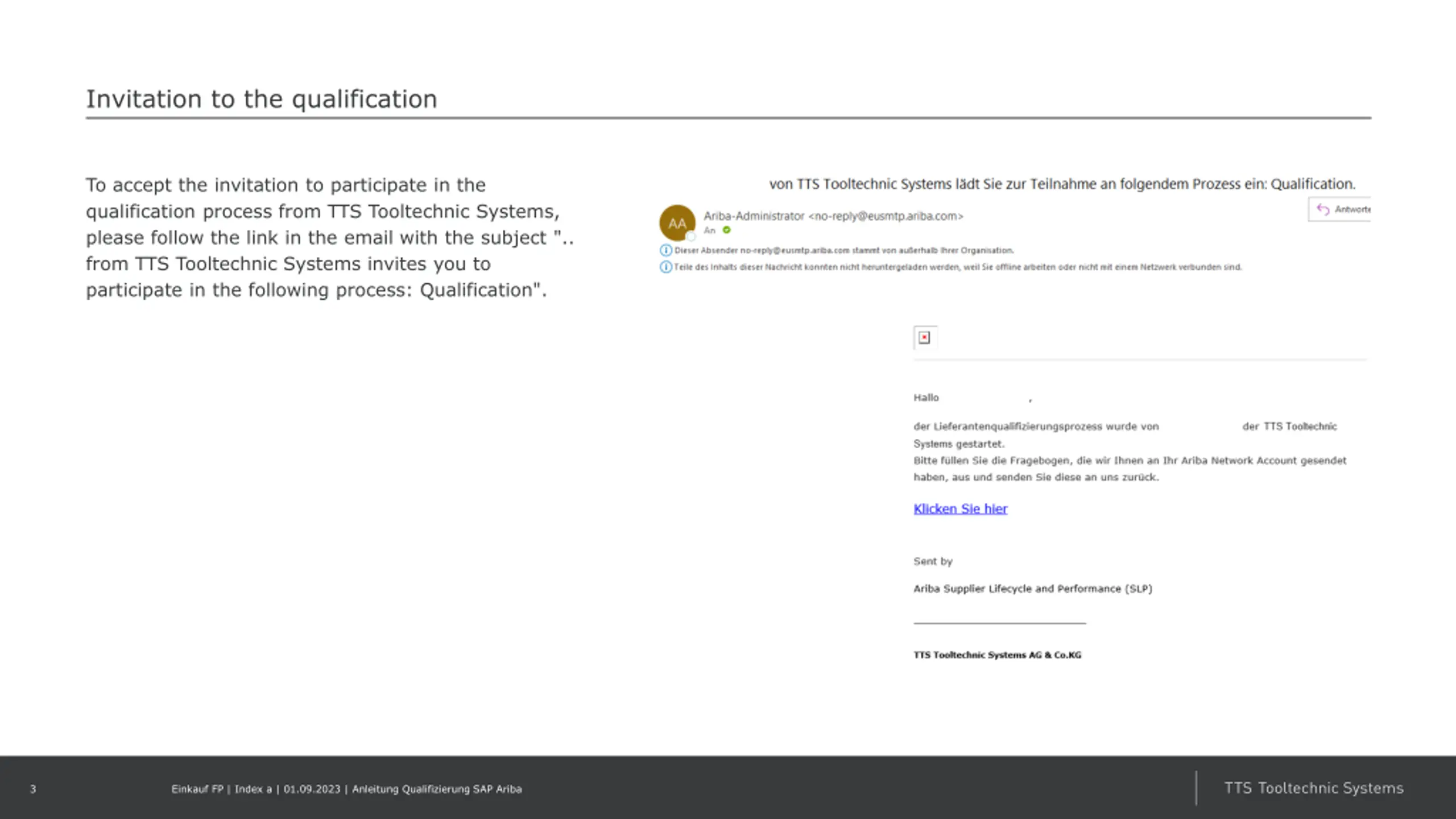Select 'Sent by' text in email
This screenshot has height=819, width=1456.
pyautogui.click(x=933, y=561)
